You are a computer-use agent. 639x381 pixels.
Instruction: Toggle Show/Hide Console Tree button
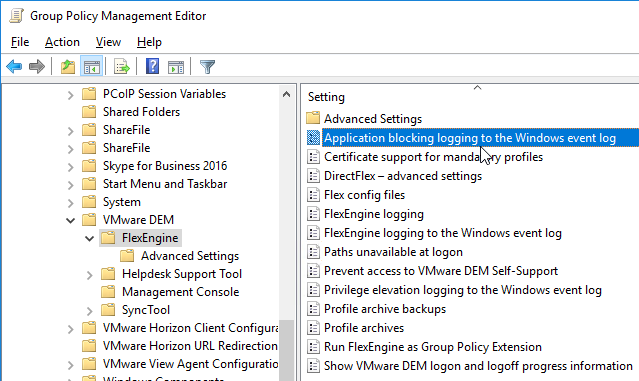tap(91, 66)
